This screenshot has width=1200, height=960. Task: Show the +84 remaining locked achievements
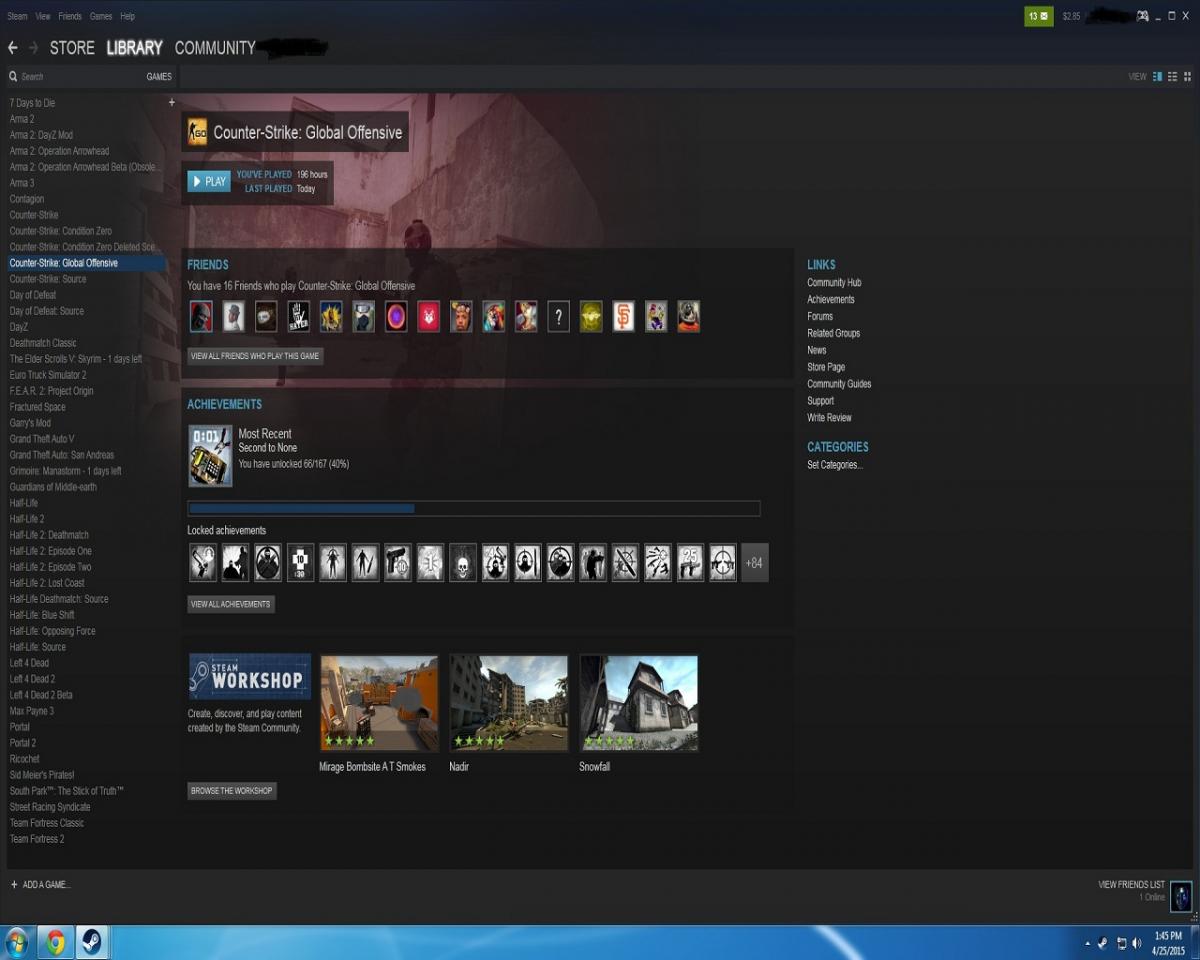(x=755, y=563)
